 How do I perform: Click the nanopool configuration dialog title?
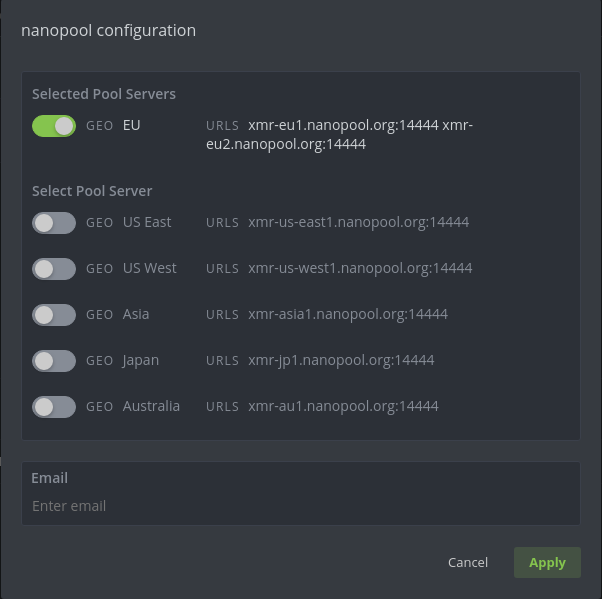(109, 30)
